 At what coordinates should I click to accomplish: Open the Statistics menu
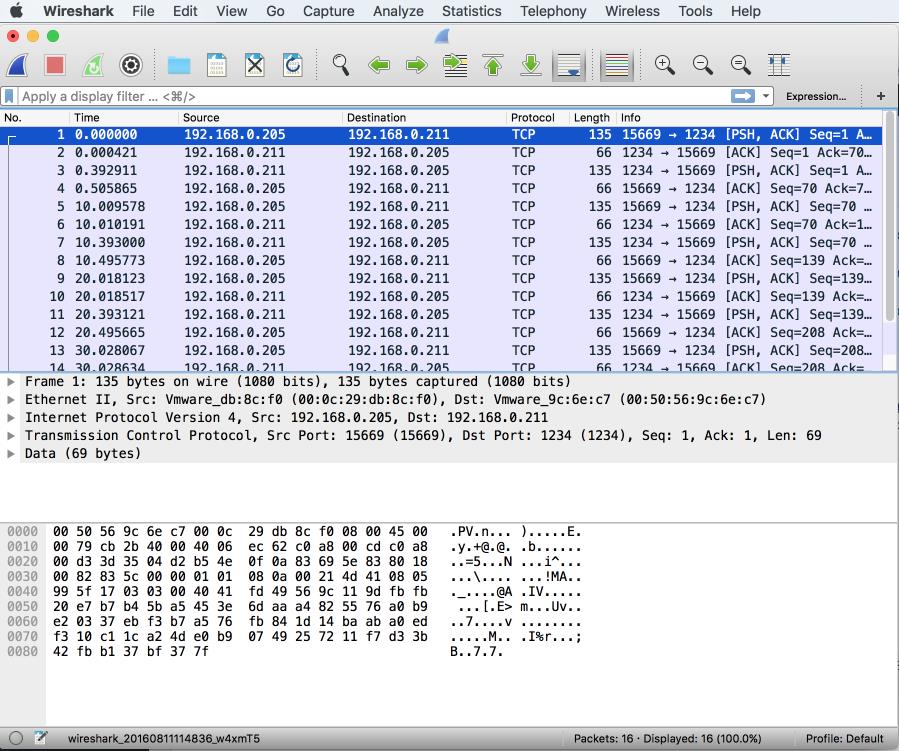[471, 11]
